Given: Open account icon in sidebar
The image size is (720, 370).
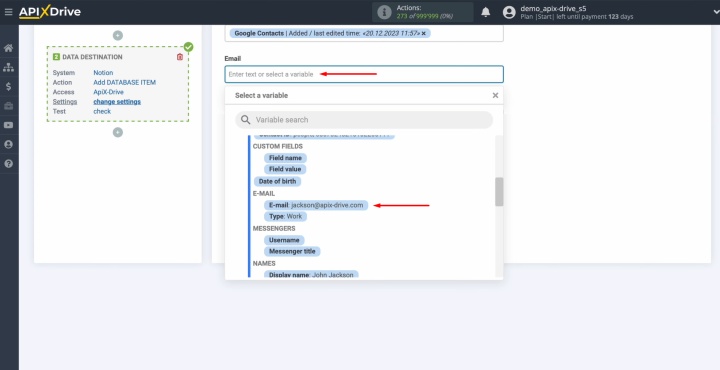Looking at the screenshot, I should [8, 145].
